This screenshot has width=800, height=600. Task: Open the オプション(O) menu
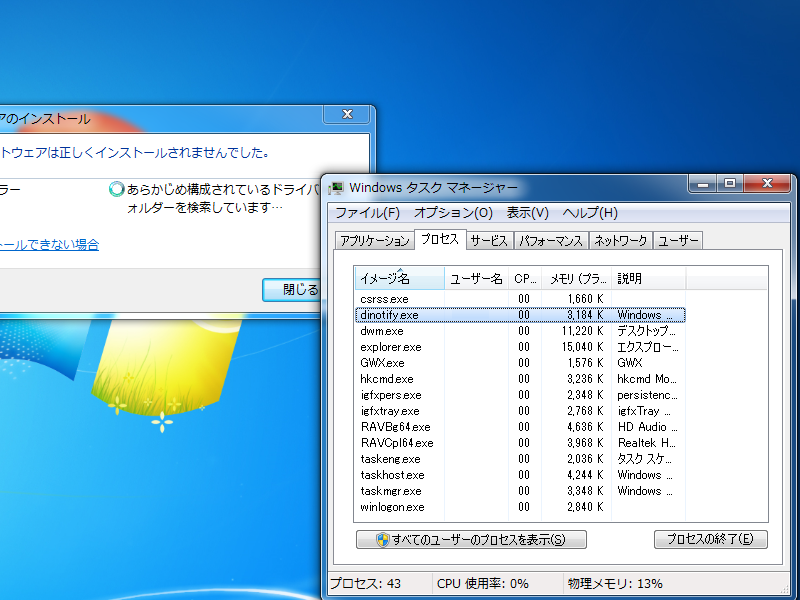[453, 213]
